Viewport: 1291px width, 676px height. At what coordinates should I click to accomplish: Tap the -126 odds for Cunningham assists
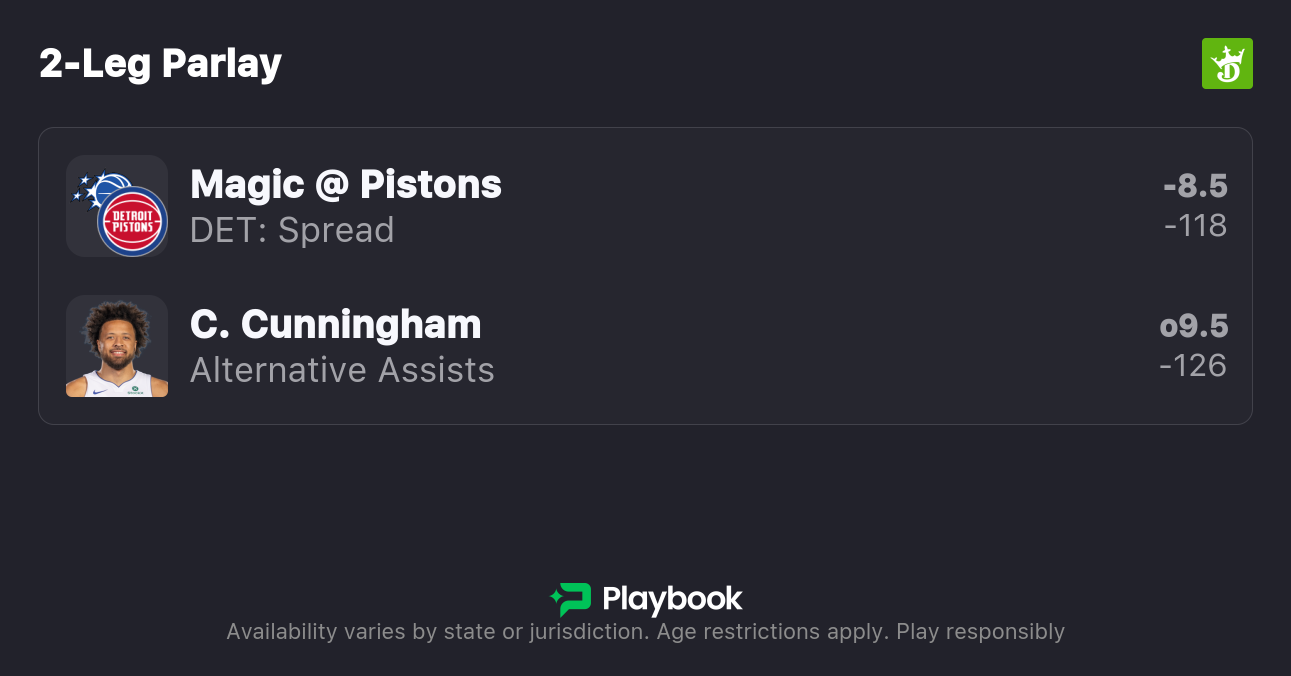[1193, 366]
